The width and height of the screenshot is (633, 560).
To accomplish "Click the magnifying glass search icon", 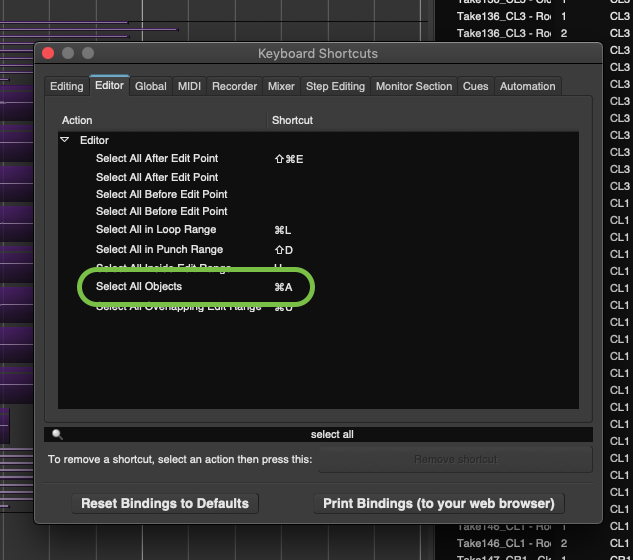I will [58, 435].
